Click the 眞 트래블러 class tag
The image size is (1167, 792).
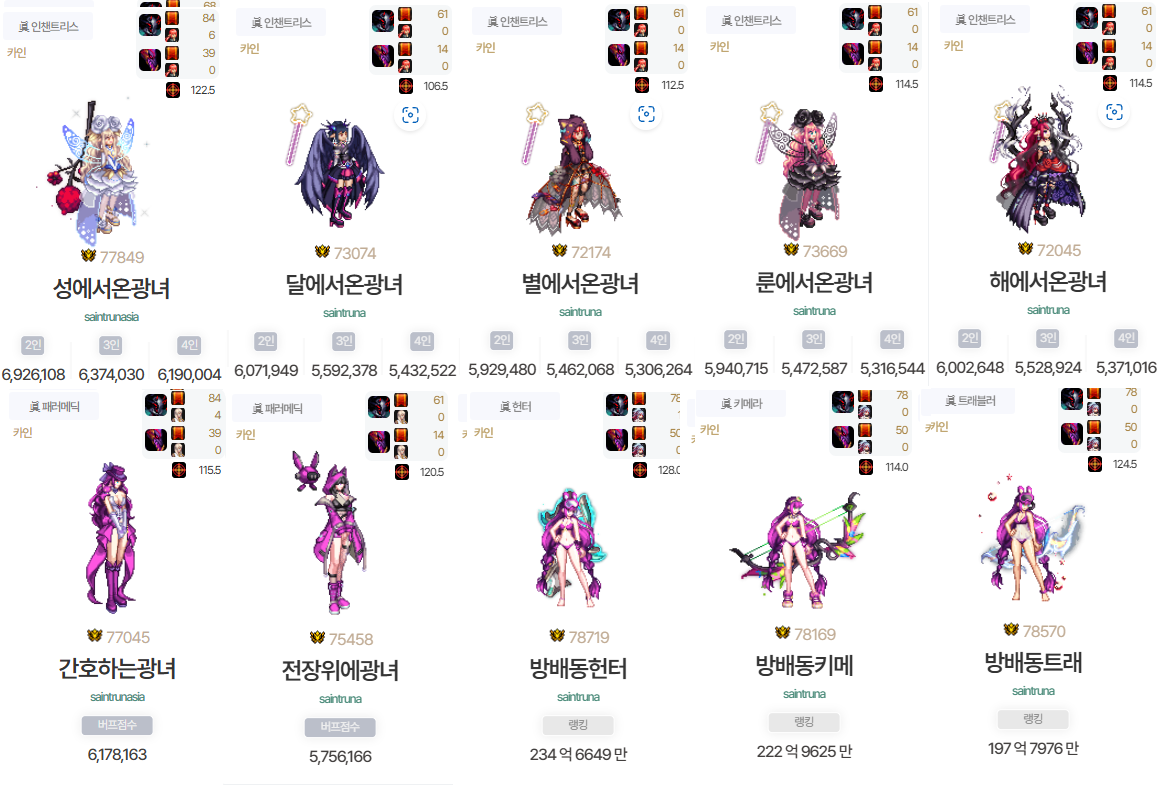point(970,401)
